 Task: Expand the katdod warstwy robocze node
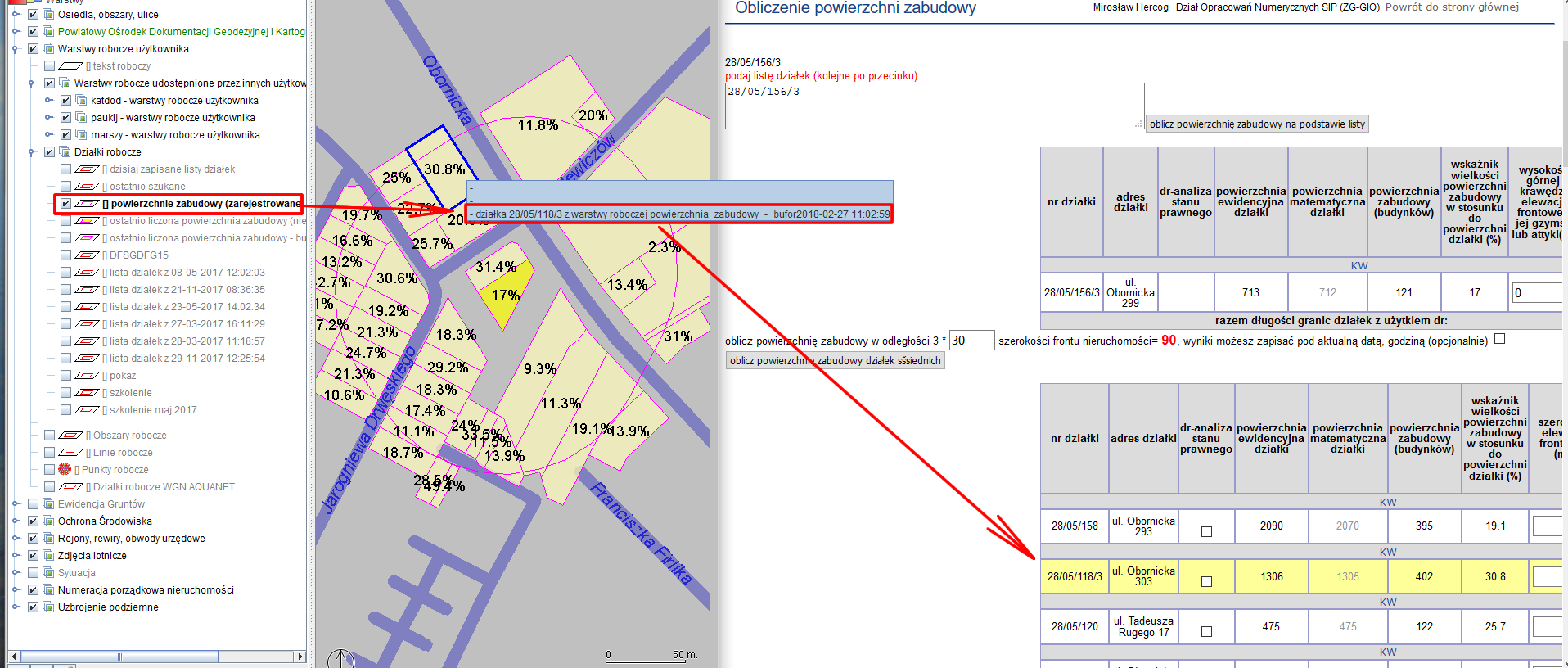[48, 101]
